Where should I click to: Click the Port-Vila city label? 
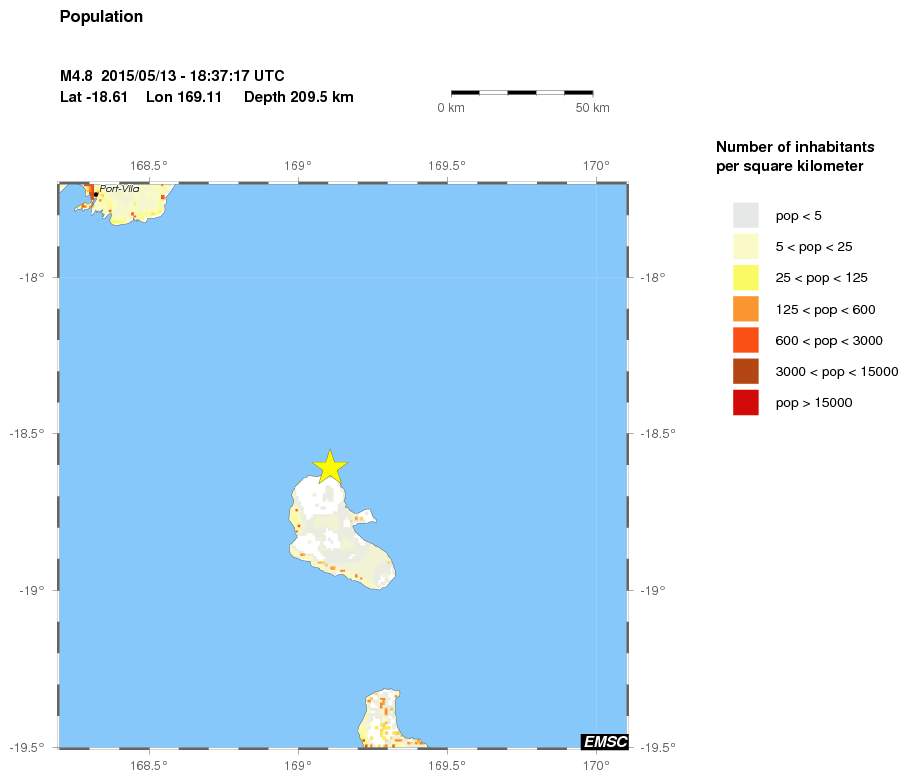(119, 188)
